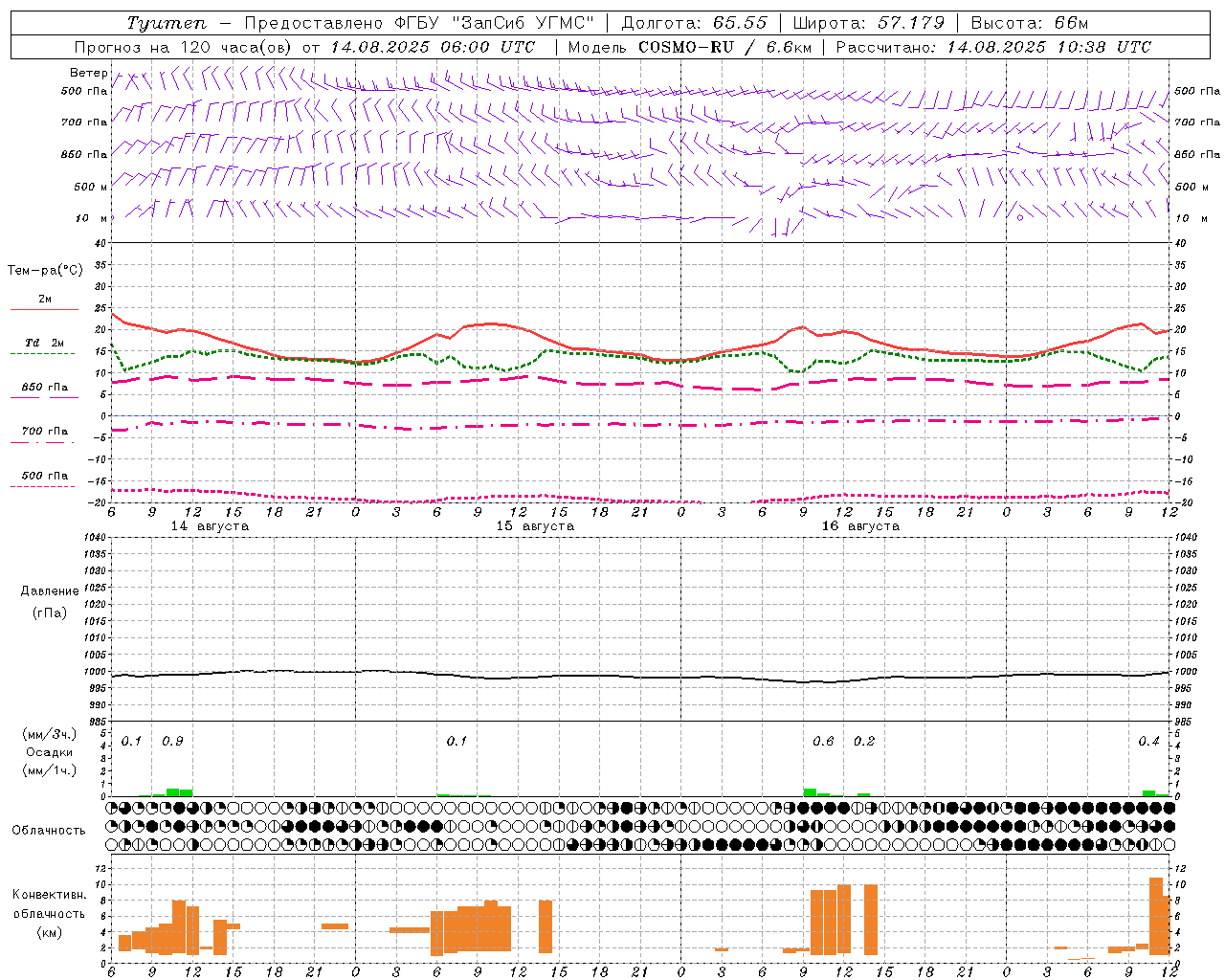Click the '10 м' wind level label on left
The image size is (1225, 980).
click(92, 219)
